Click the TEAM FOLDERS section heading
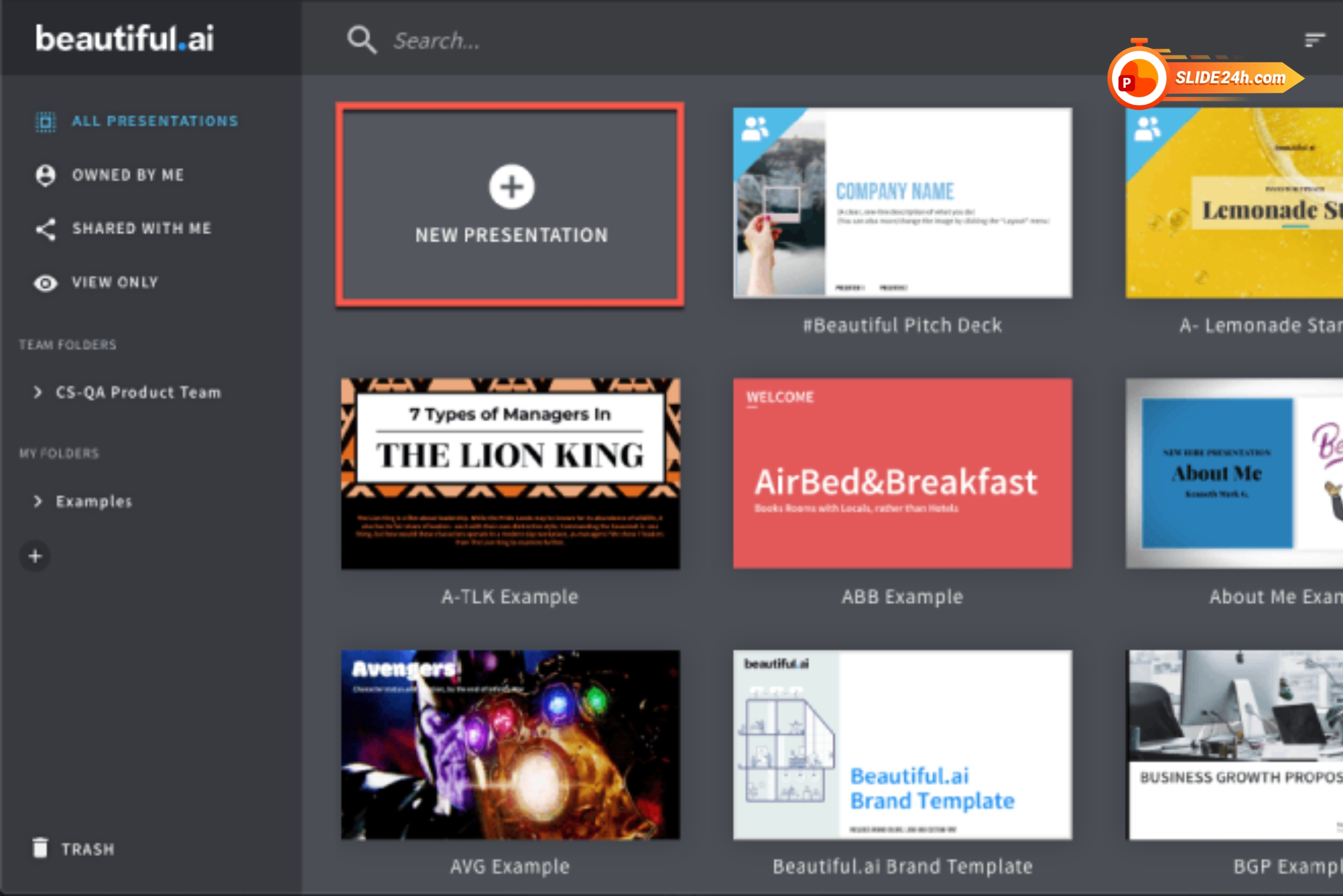 pyautogui.click(x=67, y=344)
